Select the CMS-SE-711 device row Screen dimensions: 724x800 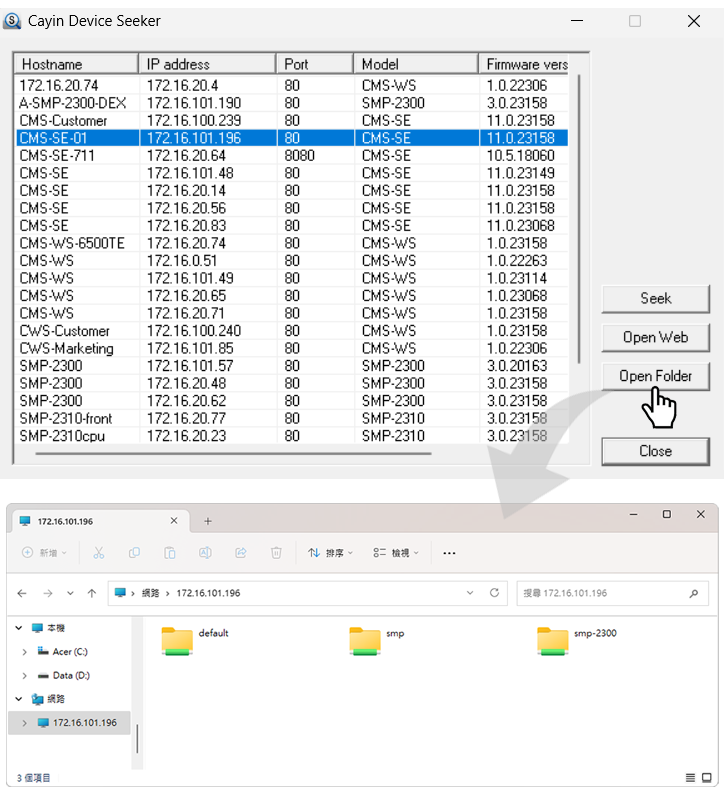(x=291, y=156)
